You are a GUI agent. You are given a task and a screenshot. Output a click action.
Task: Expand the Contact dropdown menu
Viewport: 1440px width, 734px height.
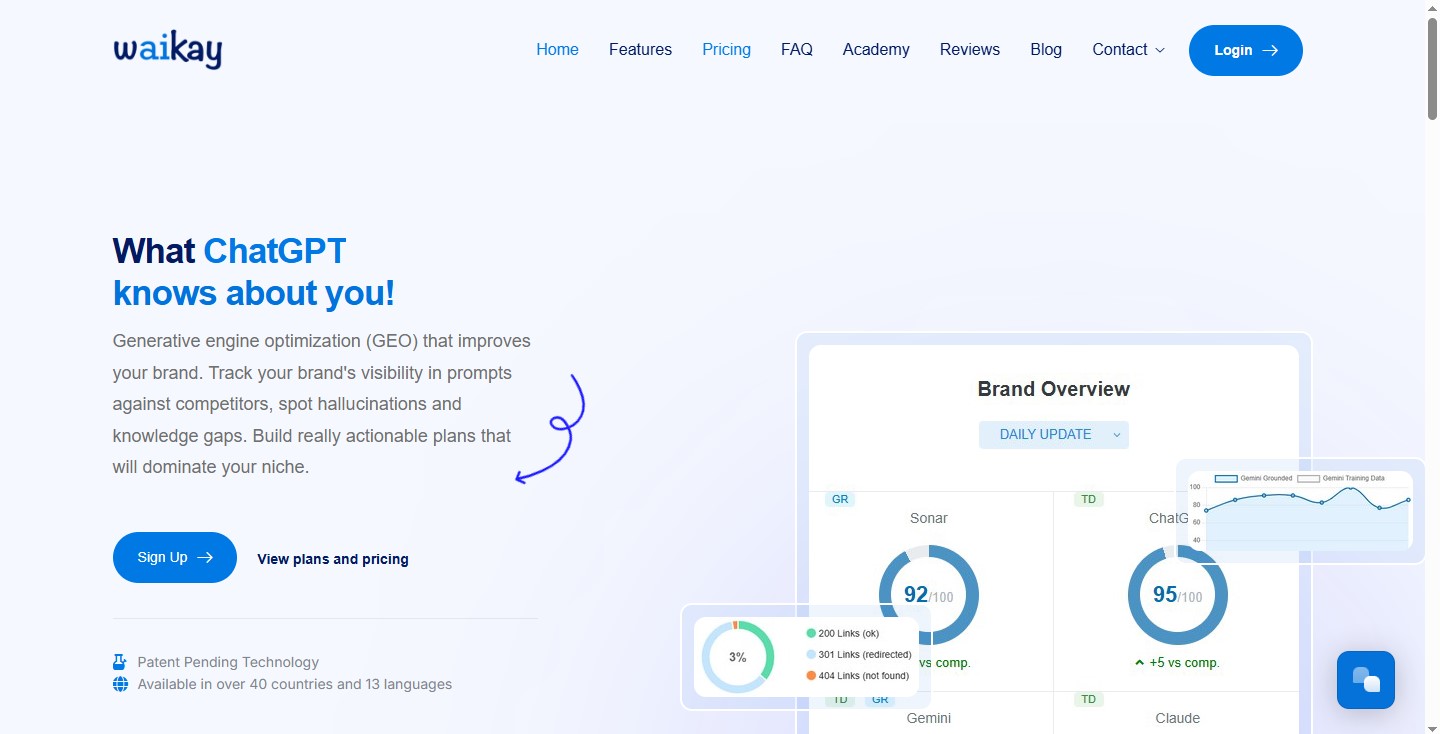(1128, 50)
